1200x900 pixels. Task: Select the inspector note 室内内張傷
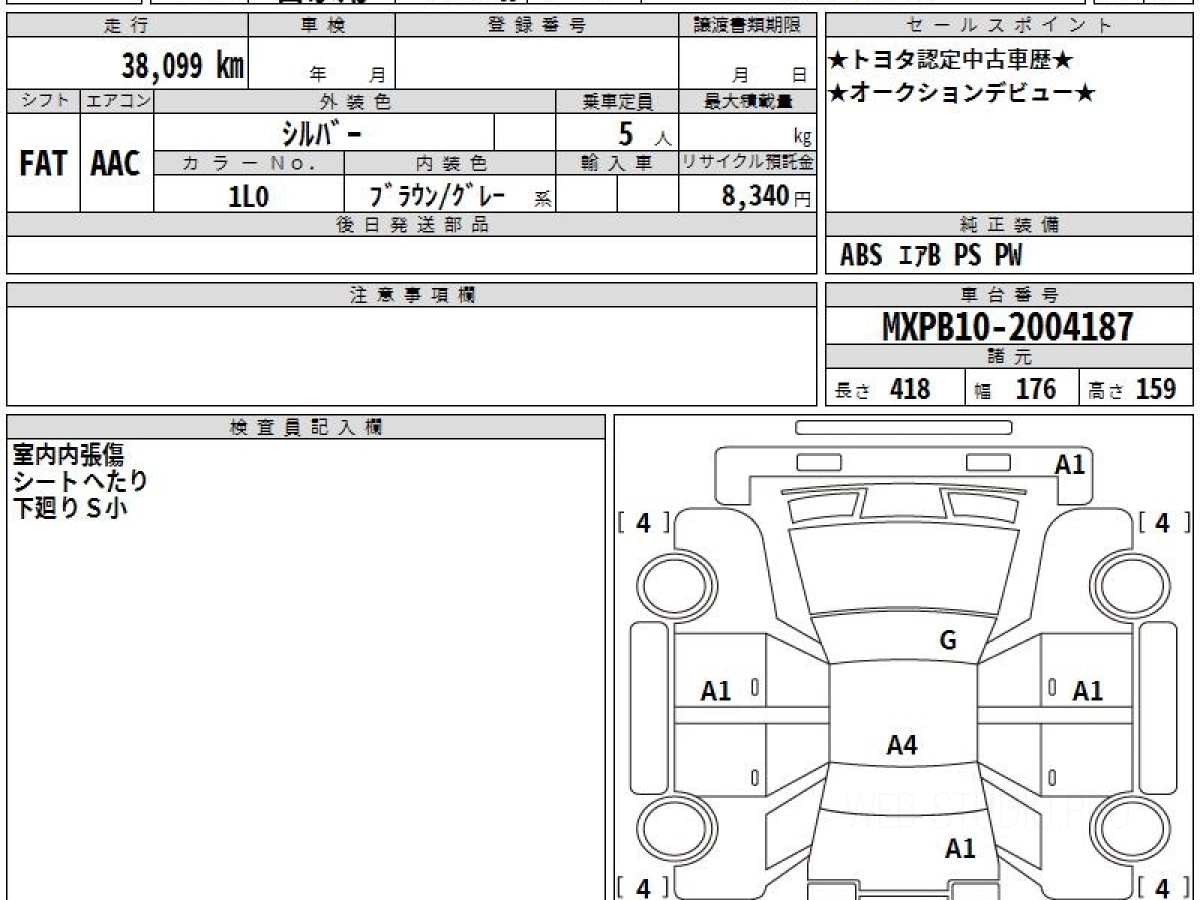[x=68, y=454]
